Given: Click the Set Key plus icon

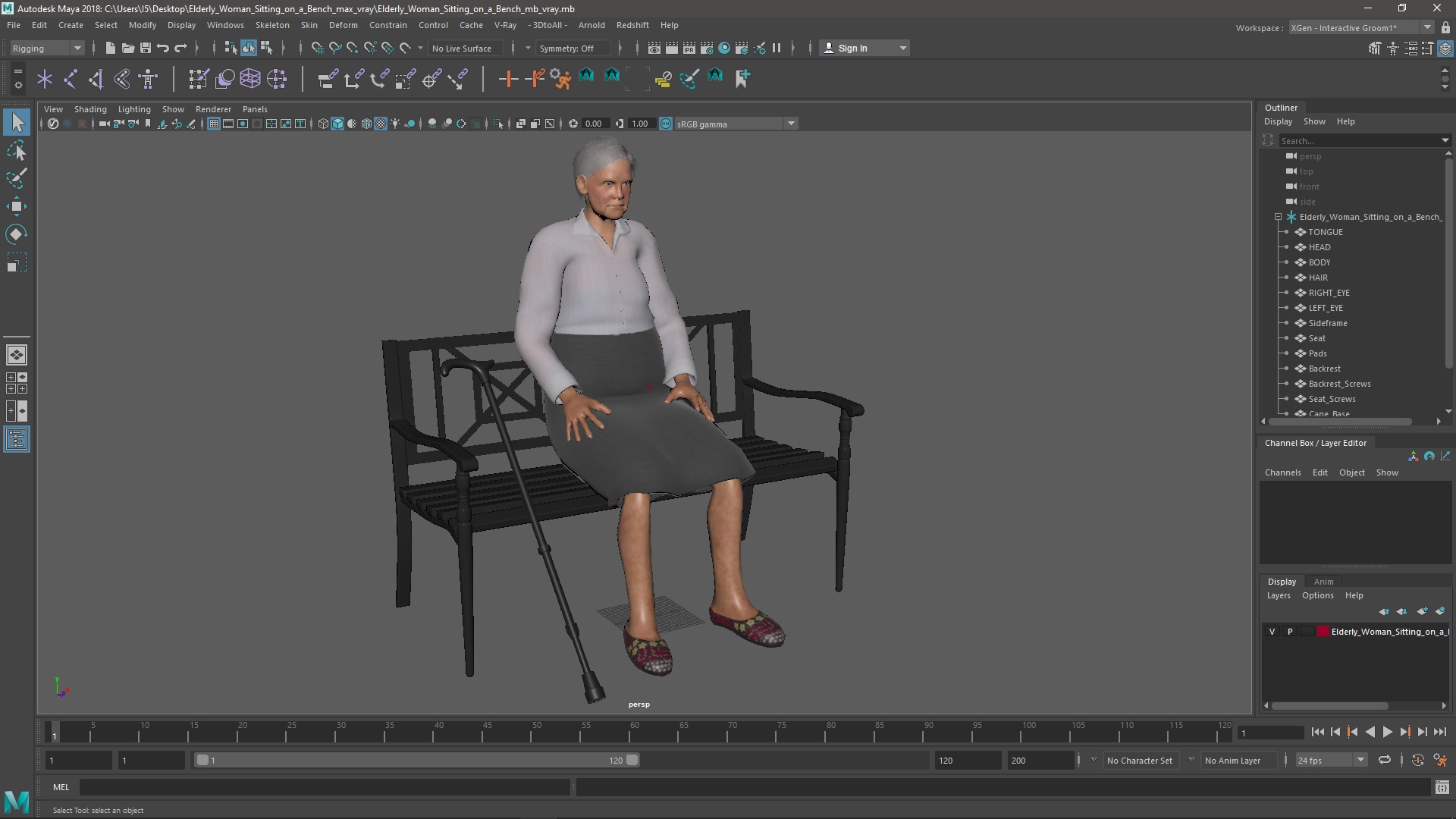Looking at the screenshot, I should click(508, 78).
